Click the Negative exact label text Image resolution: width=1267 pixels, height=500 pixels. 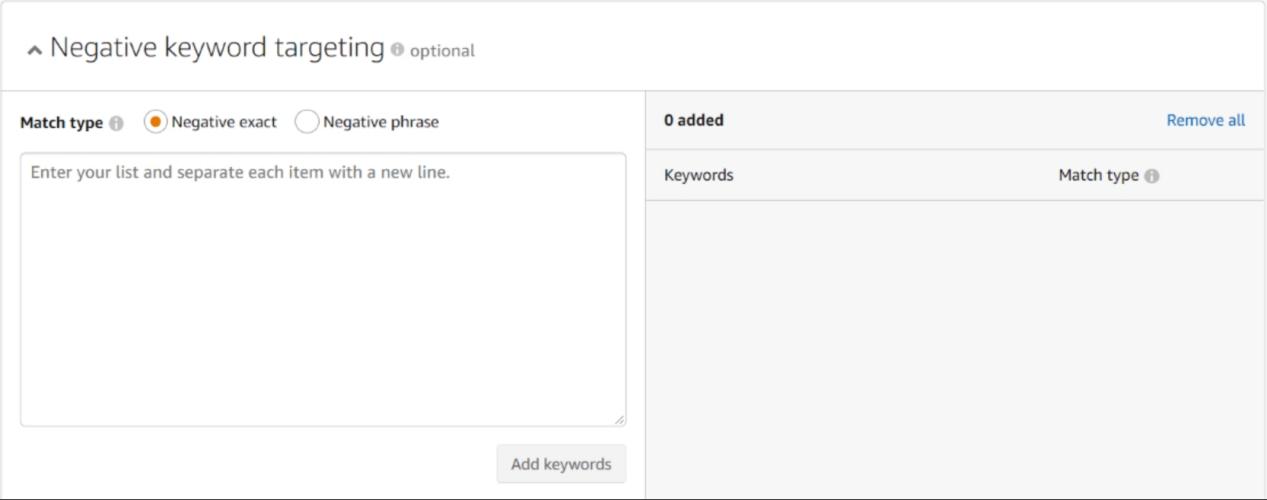(224, 122)
